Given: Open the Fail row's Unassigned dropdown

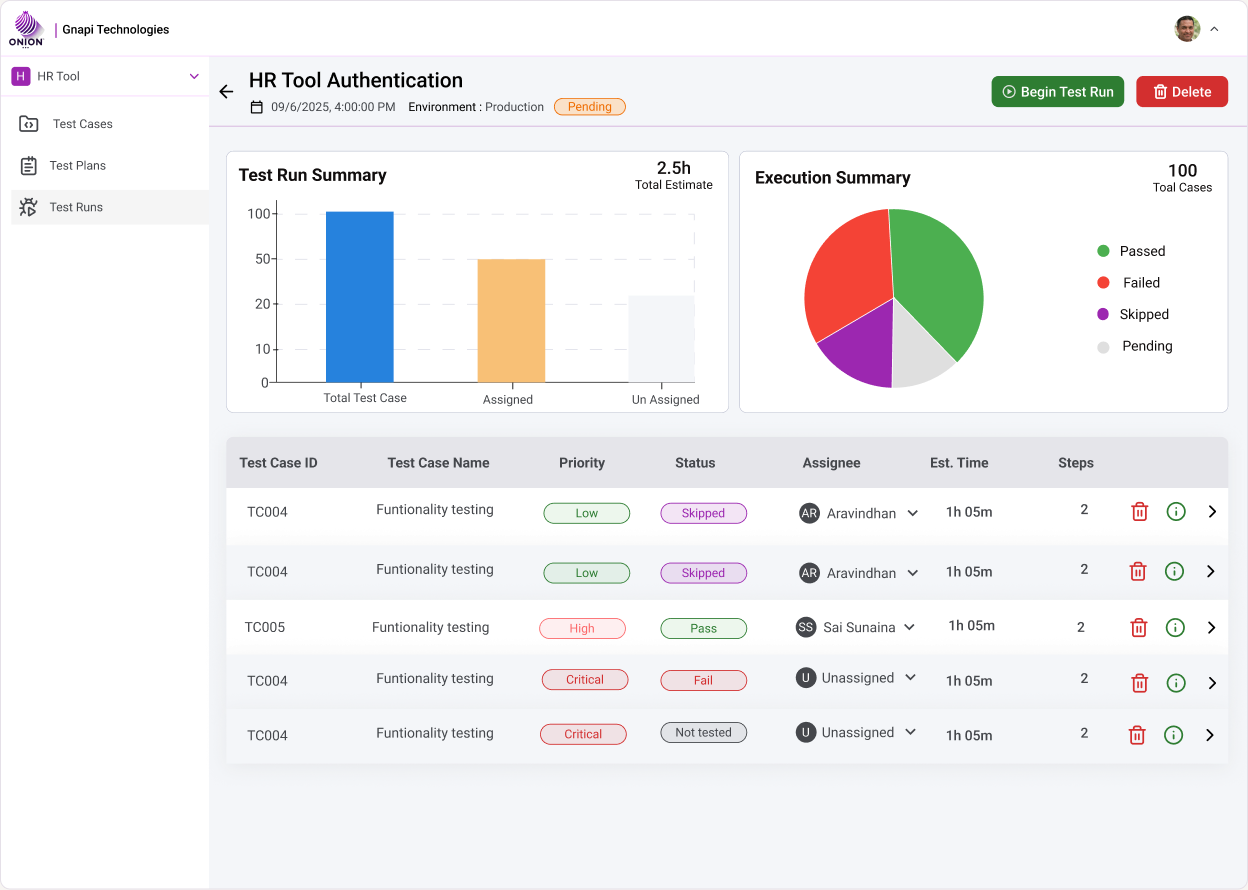Looking at the screenshot, I should [x=910, y=678].
